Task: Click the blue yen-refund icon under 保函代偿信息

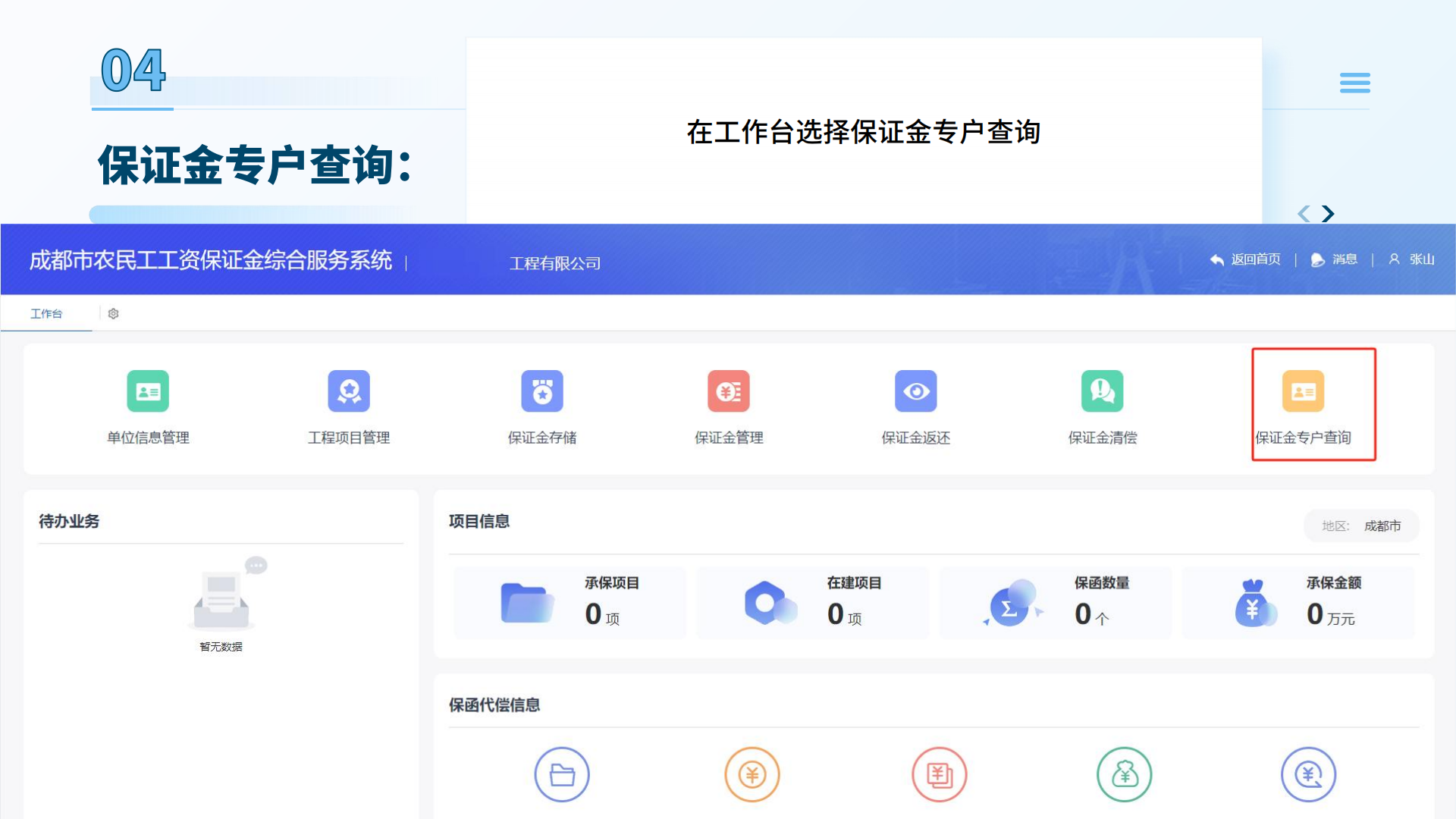Action: point(1311,774)
